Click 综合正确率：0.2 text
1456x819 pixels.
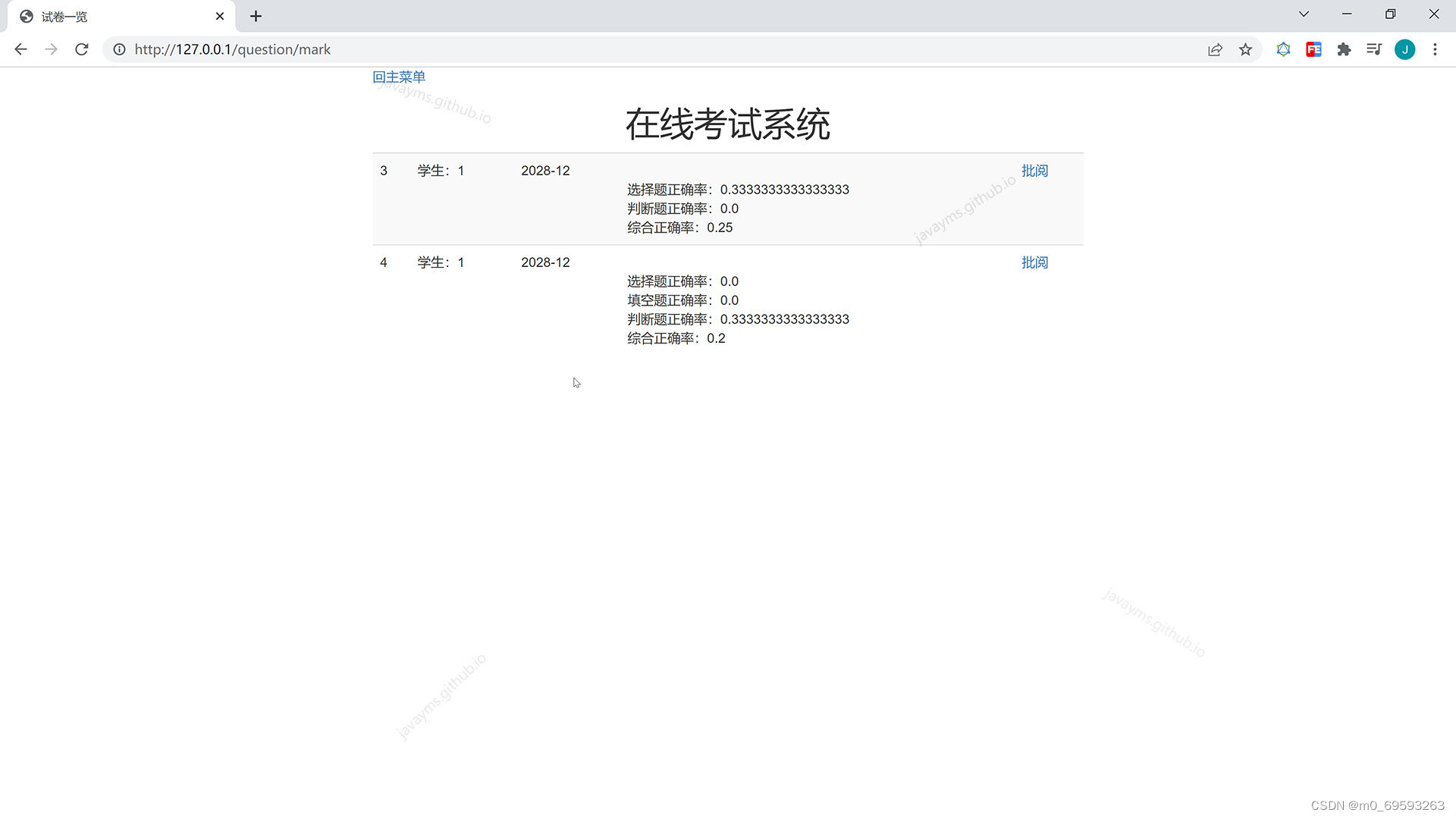point(676,338)
